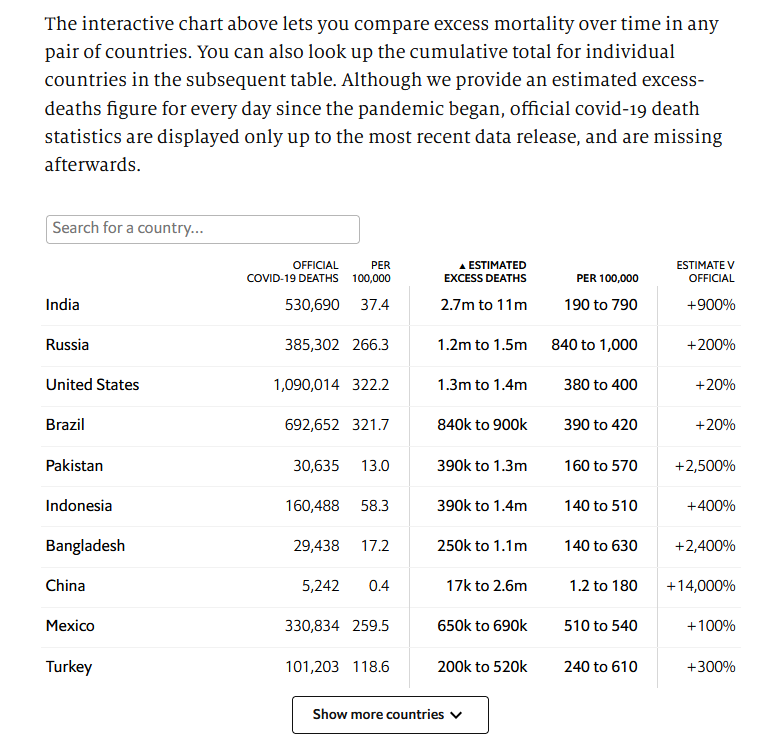
Task: Select the India row name
Action: pos(63,305)
